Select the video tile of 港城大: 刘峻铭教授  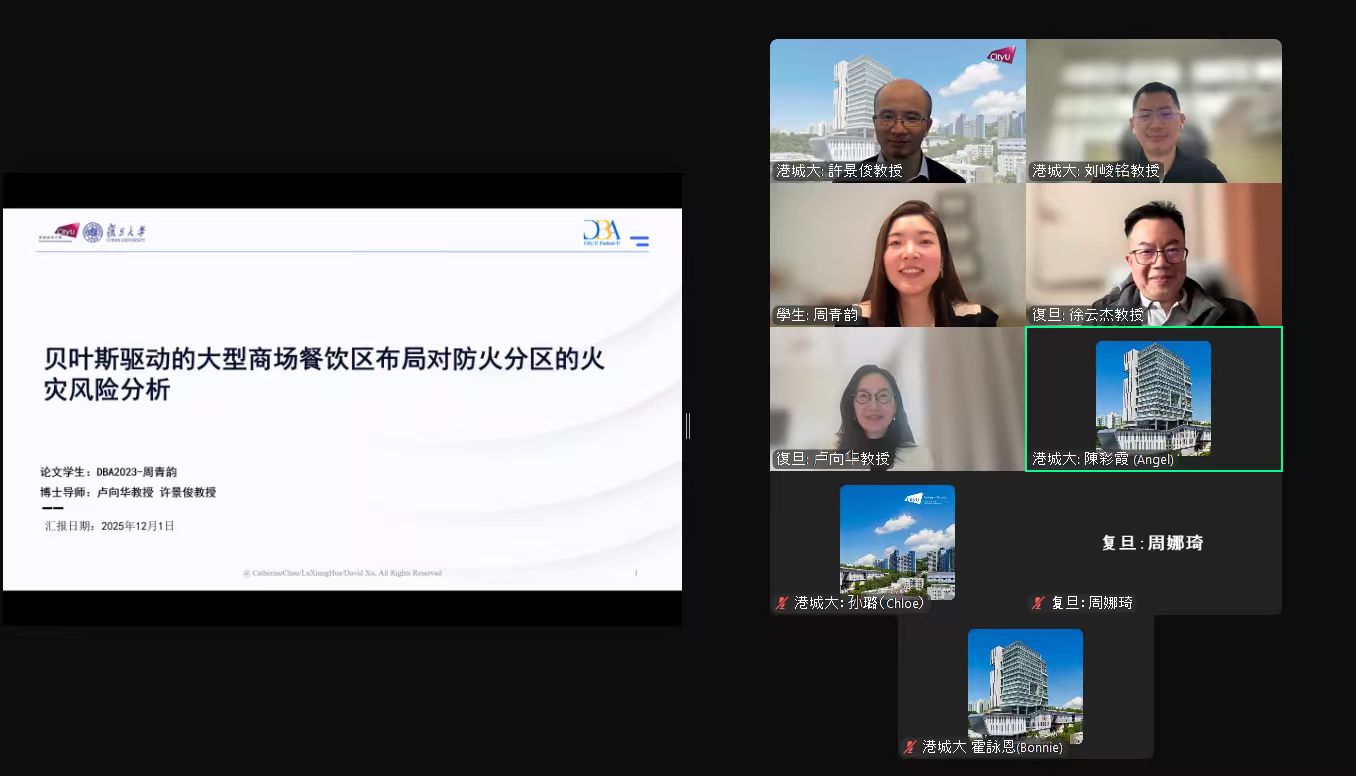coord(1153,110)
